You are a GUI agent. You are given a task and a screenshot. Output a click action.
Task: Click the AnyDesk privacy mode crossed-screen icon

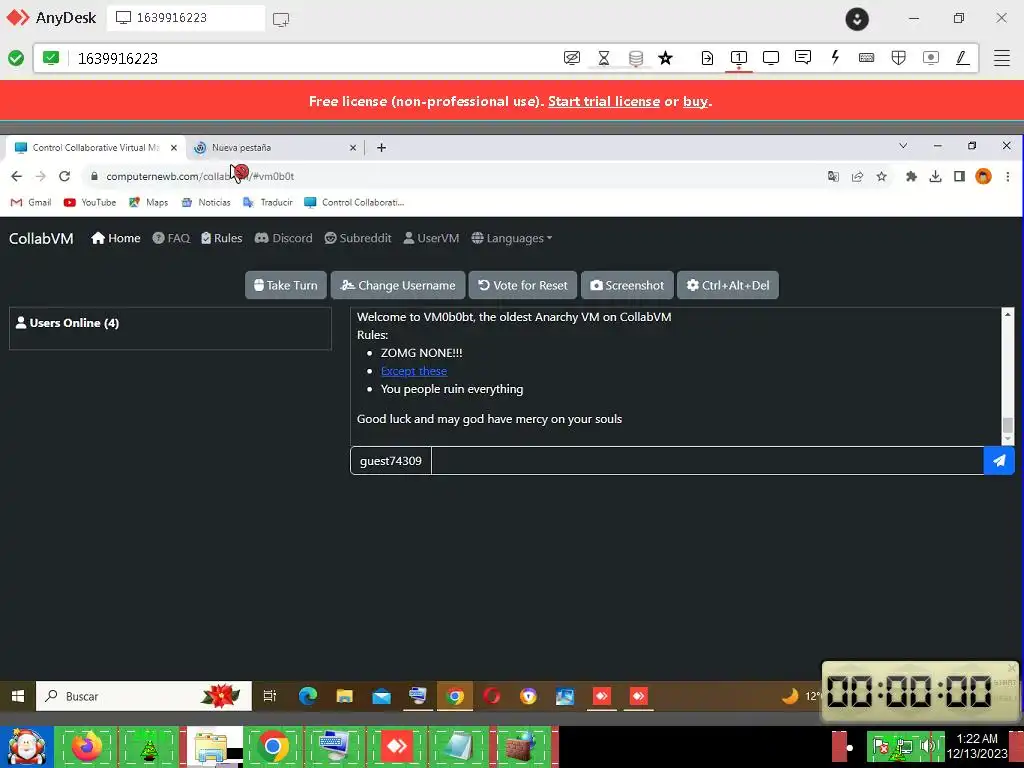pos(571,58)
